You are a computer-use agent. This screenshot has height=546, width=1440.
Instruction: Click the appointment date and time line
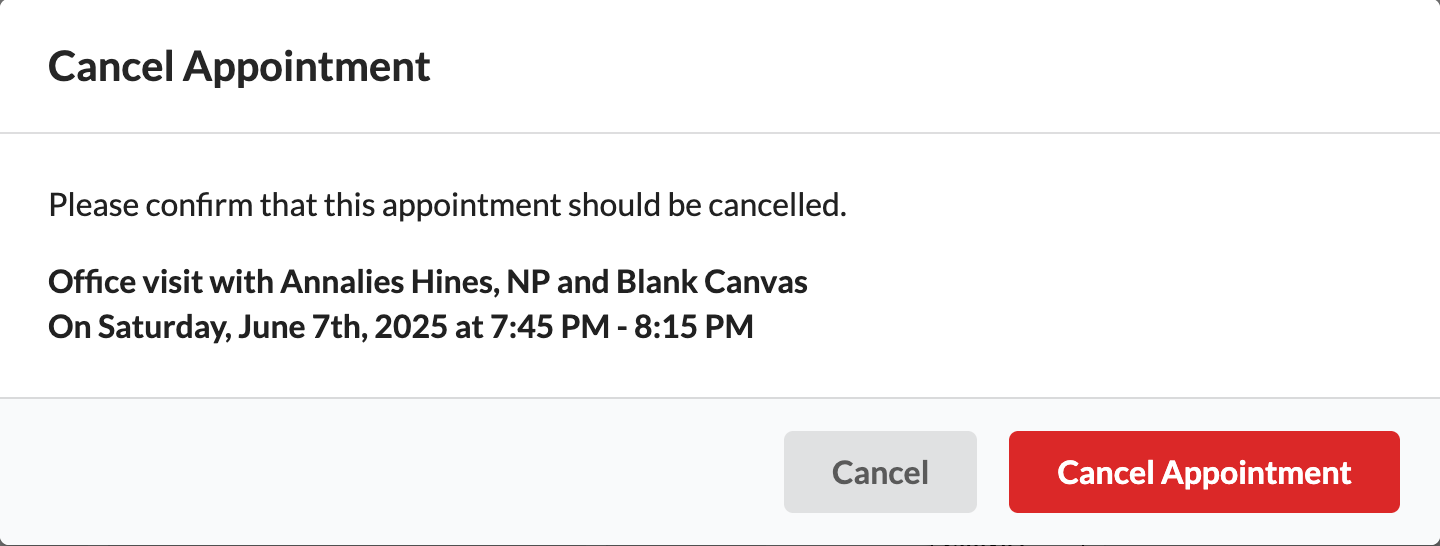pos(400,327)
